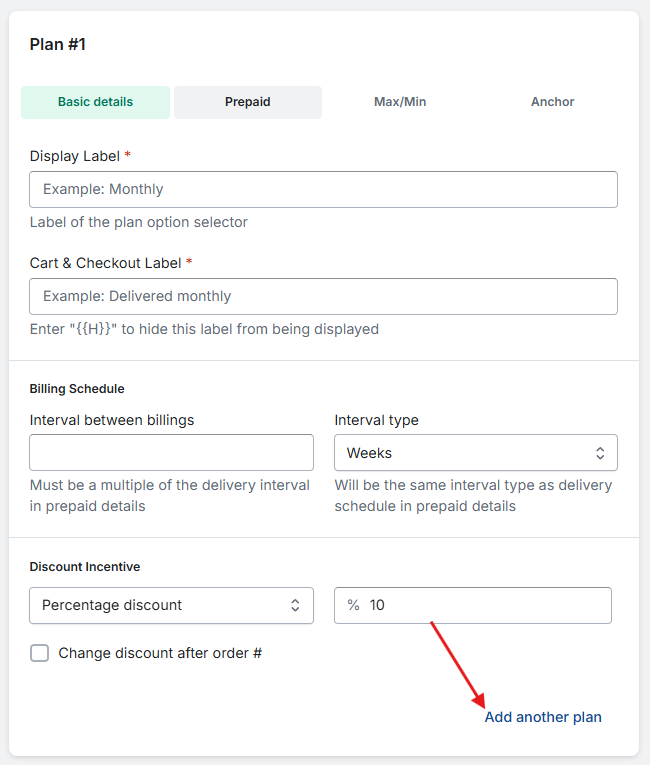Click chevron icon on Percentage discount selector

[295, 605]
